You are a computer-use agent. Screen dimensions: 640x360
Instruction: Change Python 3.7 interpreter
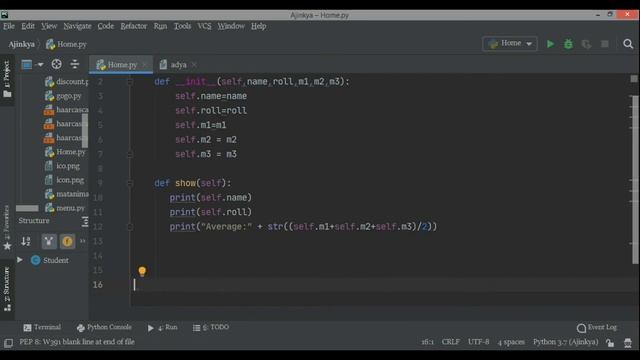pyautogui.click(x=565, y=342)
